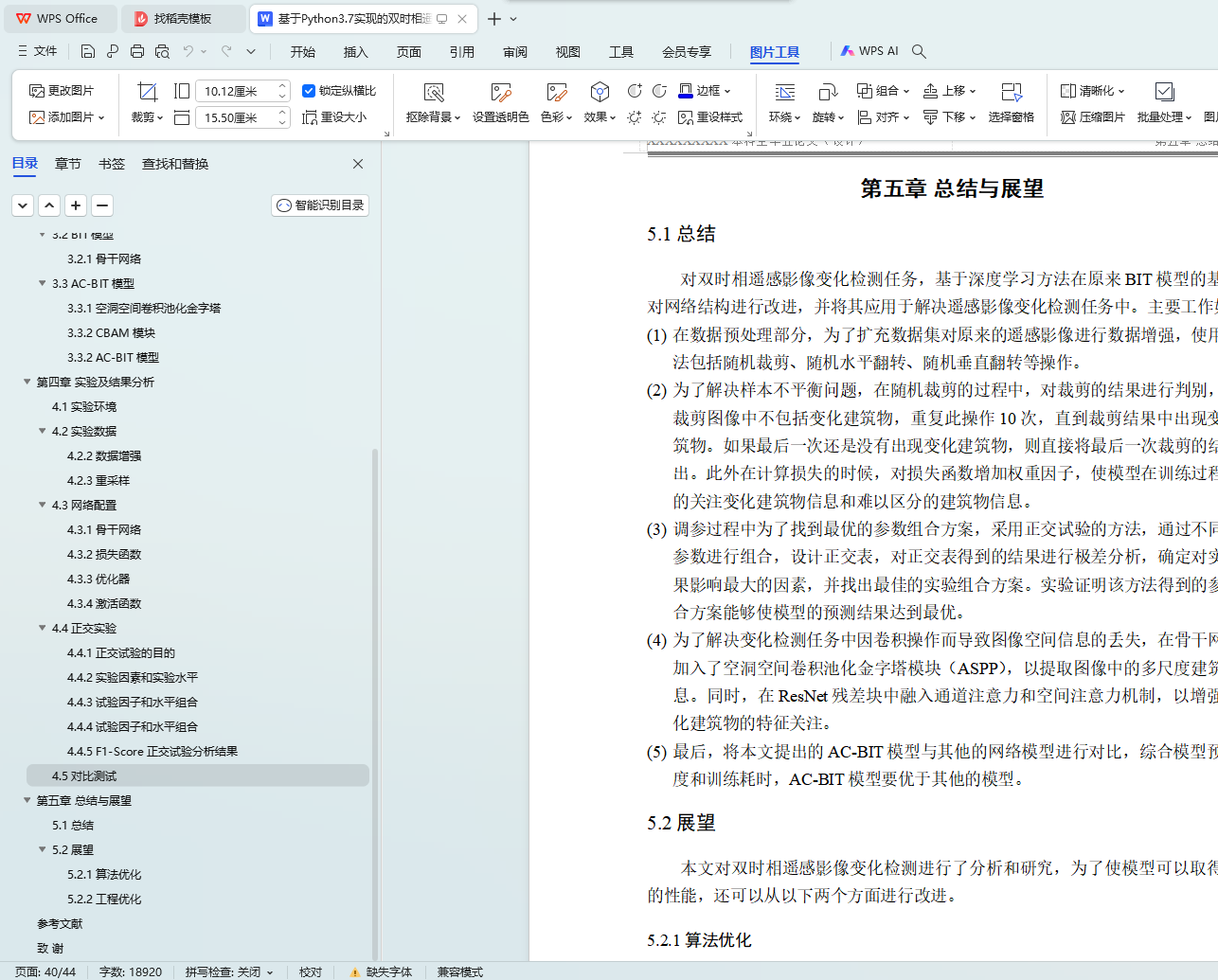Switch to the 书签 tab in the navigation pane

112,164
